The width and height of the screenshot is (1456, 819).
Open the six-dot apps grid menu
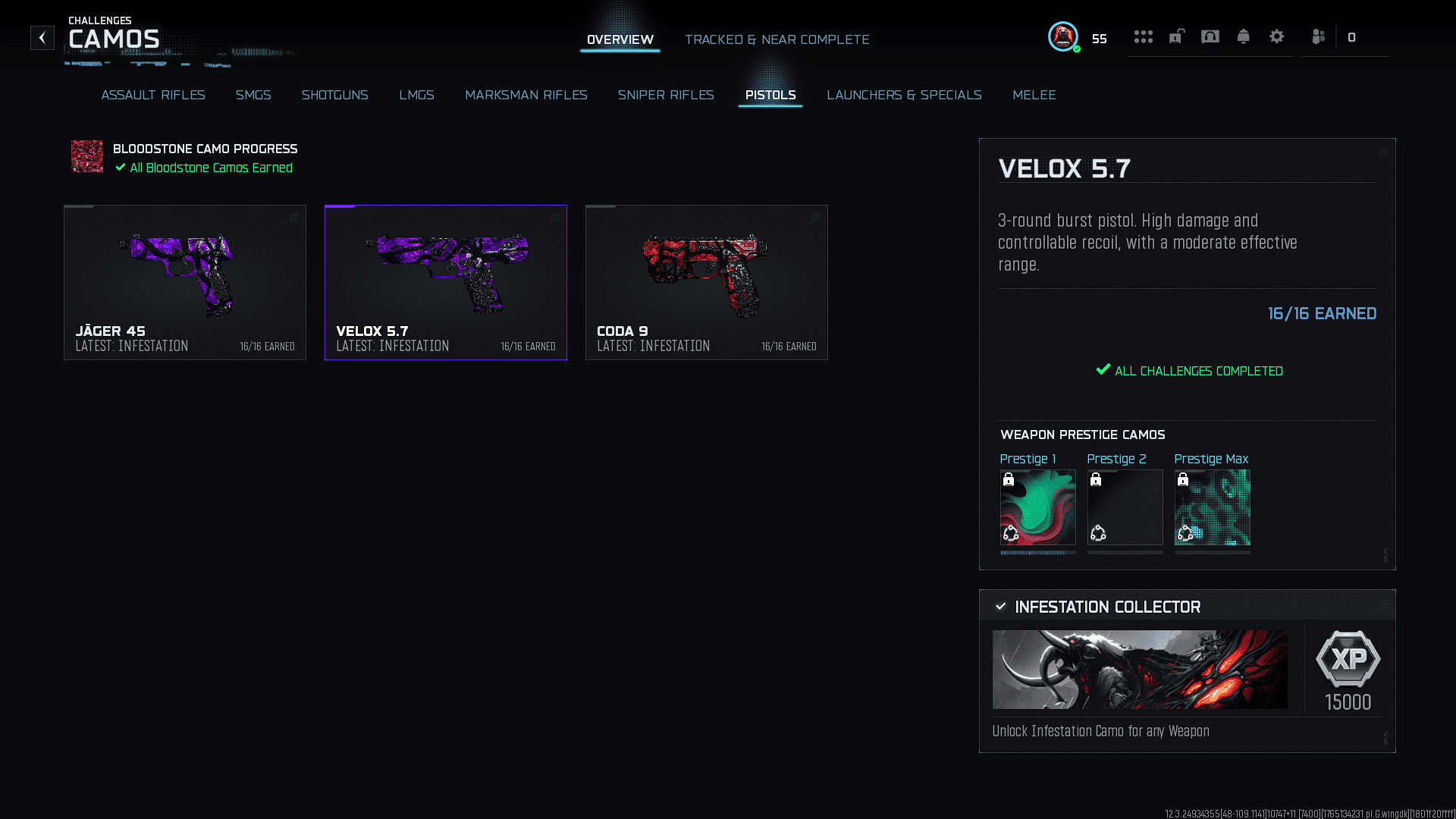[1144, 36]
